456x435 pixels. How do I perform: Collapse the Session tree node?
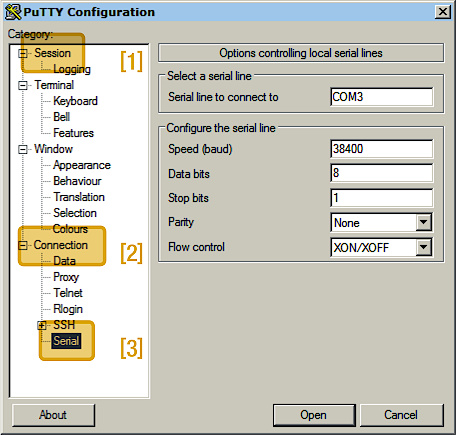point(23,53)
